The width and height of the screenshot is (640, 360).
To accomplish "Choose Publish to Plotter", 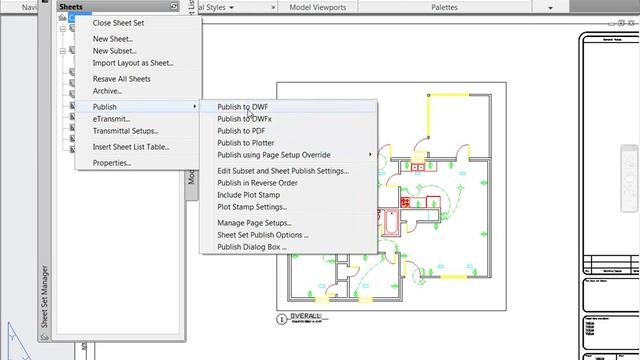I will point(245,143).
